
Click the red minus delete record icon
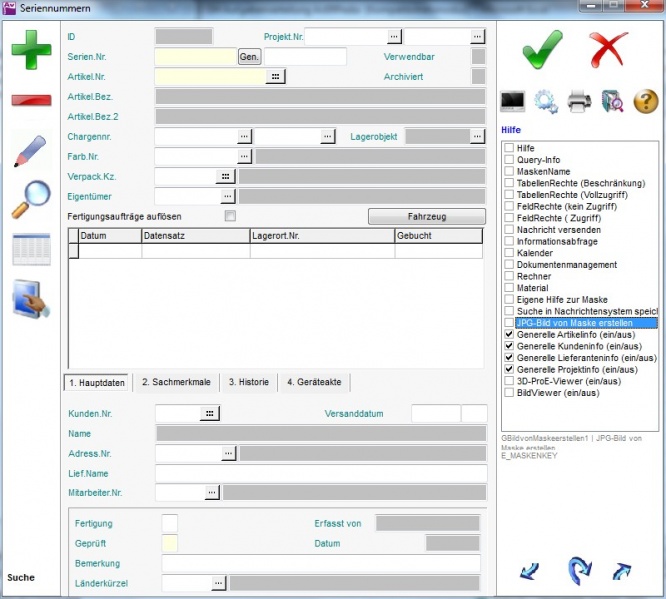point(31,101)
